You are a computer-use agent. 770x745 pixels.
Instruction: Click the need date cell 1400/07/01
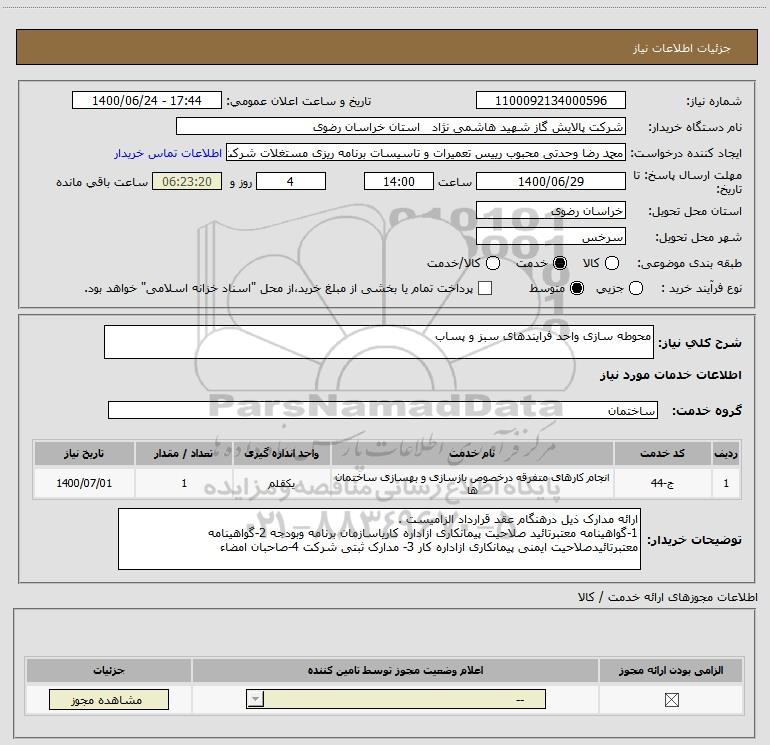click(84, 483)
